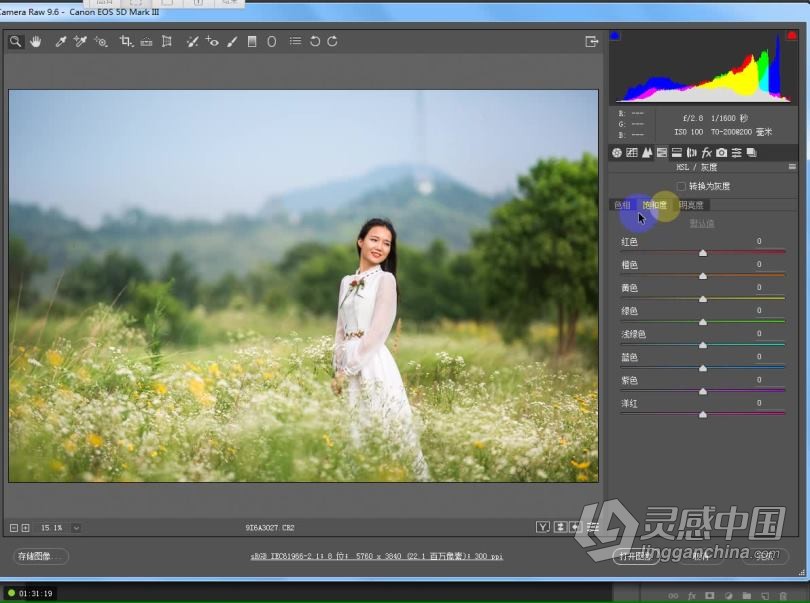Open the Preferences dialog icon
810x603 pixels.
(x=295, y=41)
